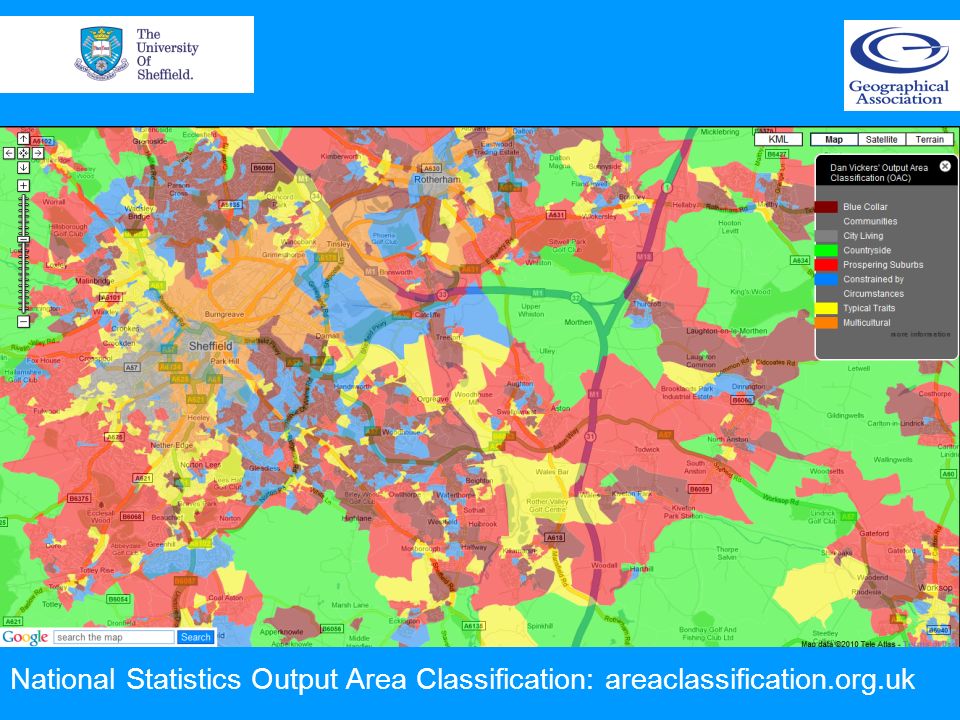
Task: Click the Laughton-en-le-Morthen label
Action: (726, 331)
